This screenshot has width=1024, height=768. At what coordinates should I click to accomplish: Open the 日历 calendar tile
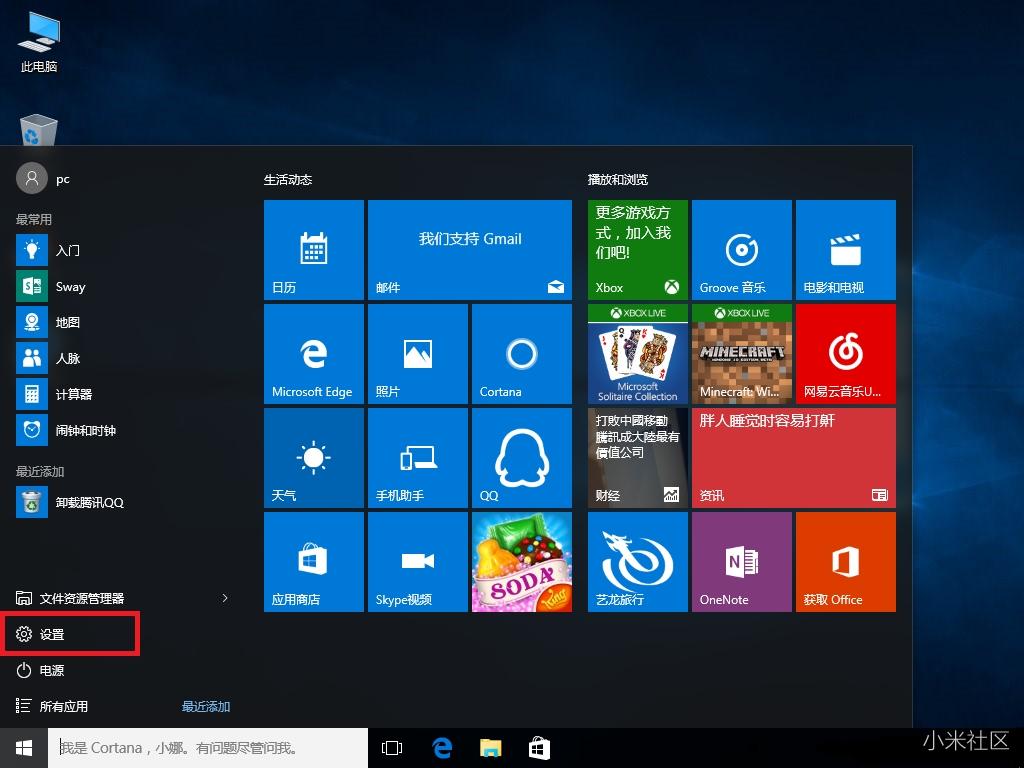[313, 249]
